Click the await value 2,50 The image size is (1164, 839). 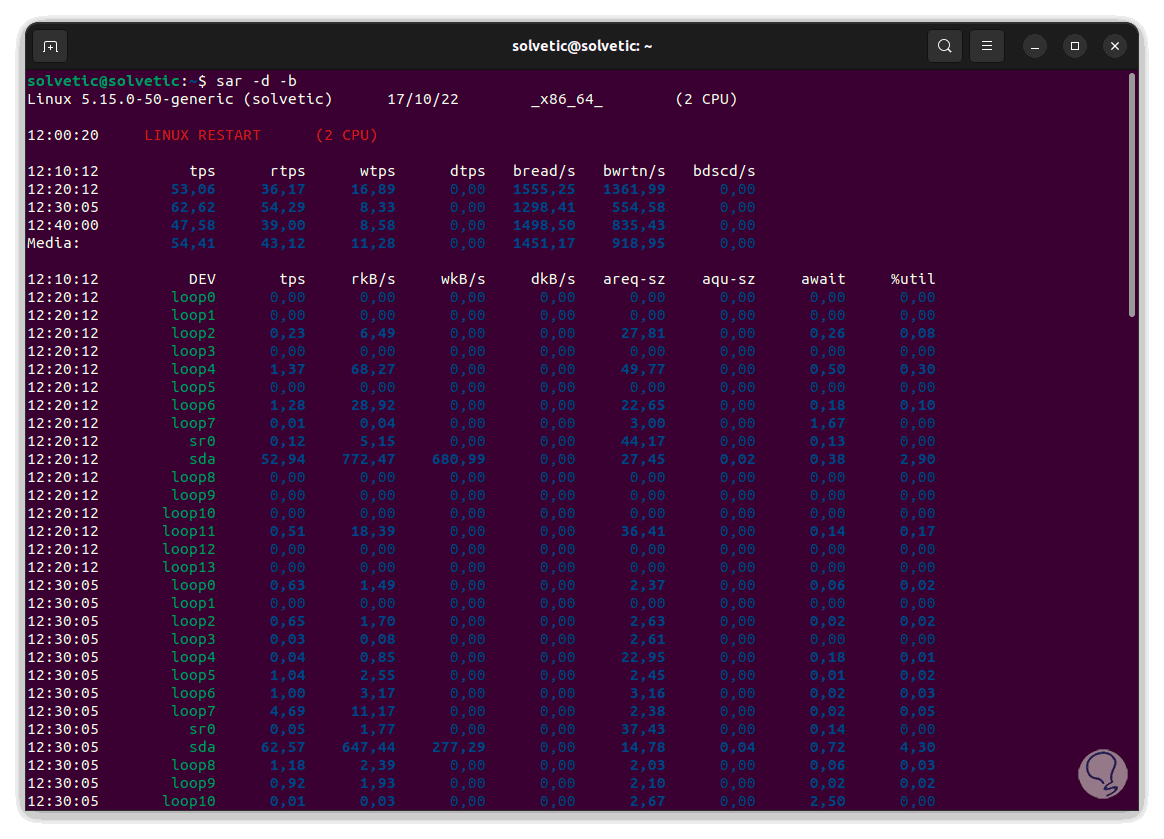coord(828,802)
